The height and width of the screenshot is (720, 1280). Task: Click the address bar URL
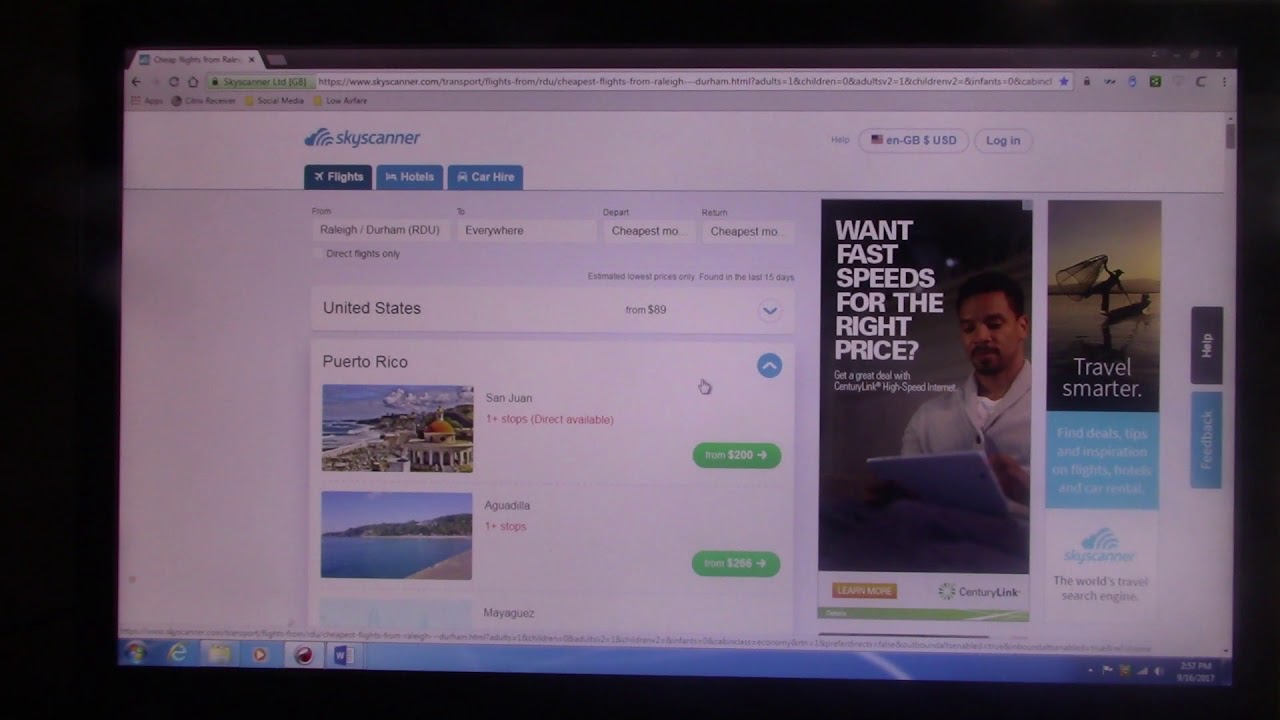click(x=685, y=81)
